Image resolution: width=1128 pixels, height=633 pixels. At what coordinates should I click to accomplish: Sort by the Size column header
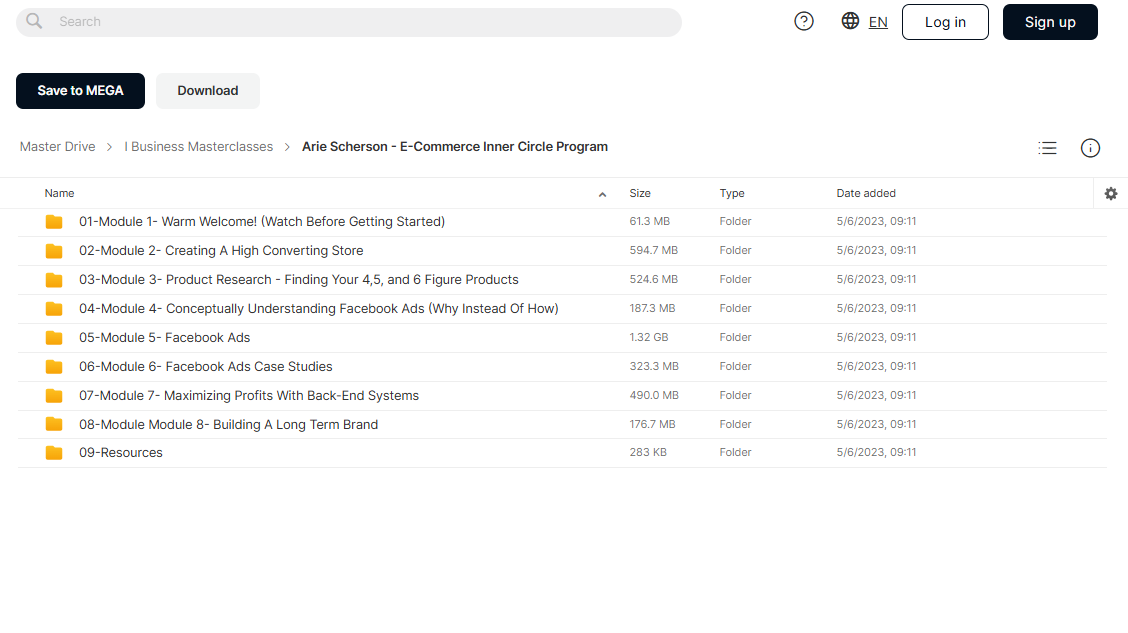pyautogui.click(x=640, y=193)
